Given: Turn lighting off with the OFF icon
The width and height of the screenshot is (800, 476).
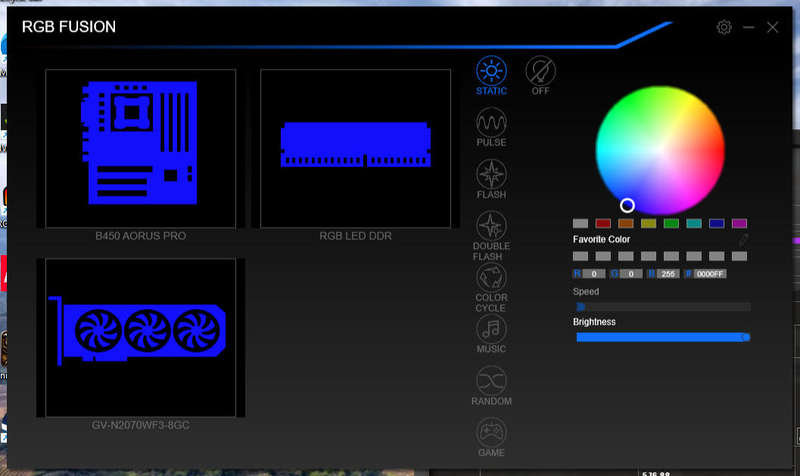Looking at the screenshot, I should (540, 71).
